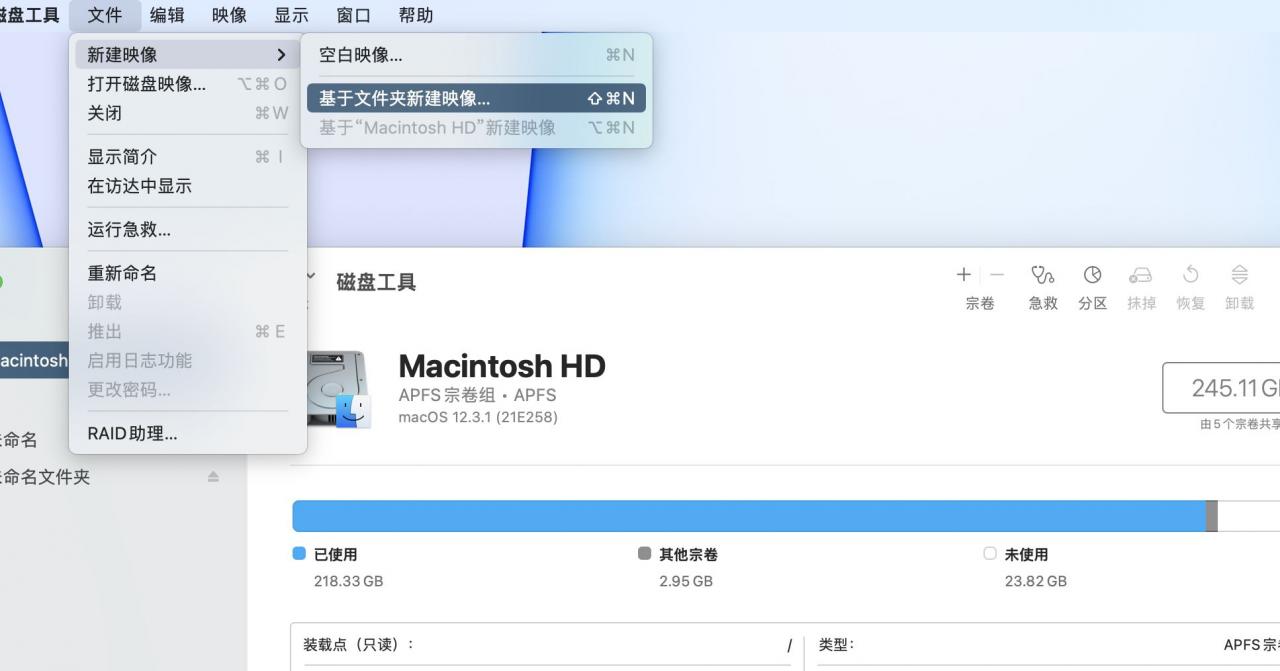1280x671 pixels.
Task: Click macOS 12.3.1 (21E258) text
Action: pos(478,417)
